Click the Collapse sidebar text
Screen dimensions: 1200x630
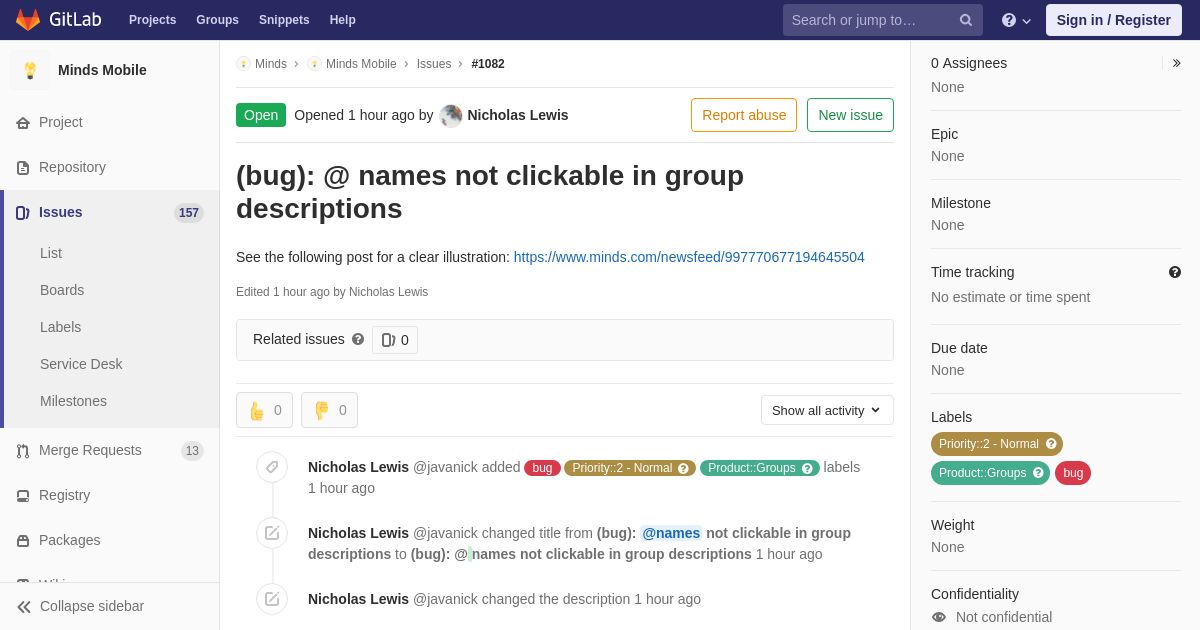(x=92, y=607)
